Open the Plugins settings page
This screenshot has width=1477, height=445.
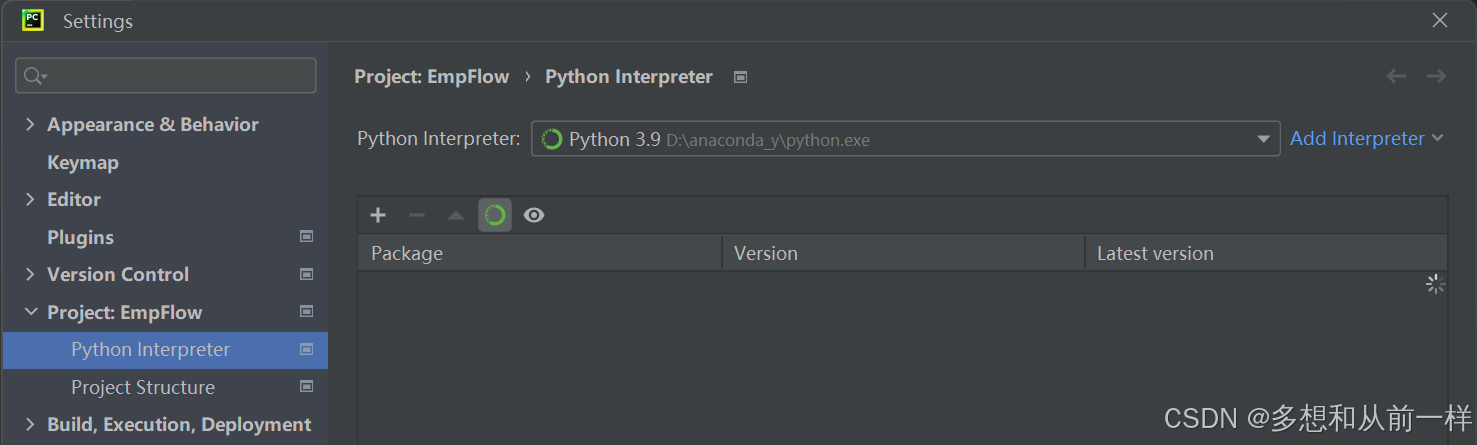(x=80, y=237)
